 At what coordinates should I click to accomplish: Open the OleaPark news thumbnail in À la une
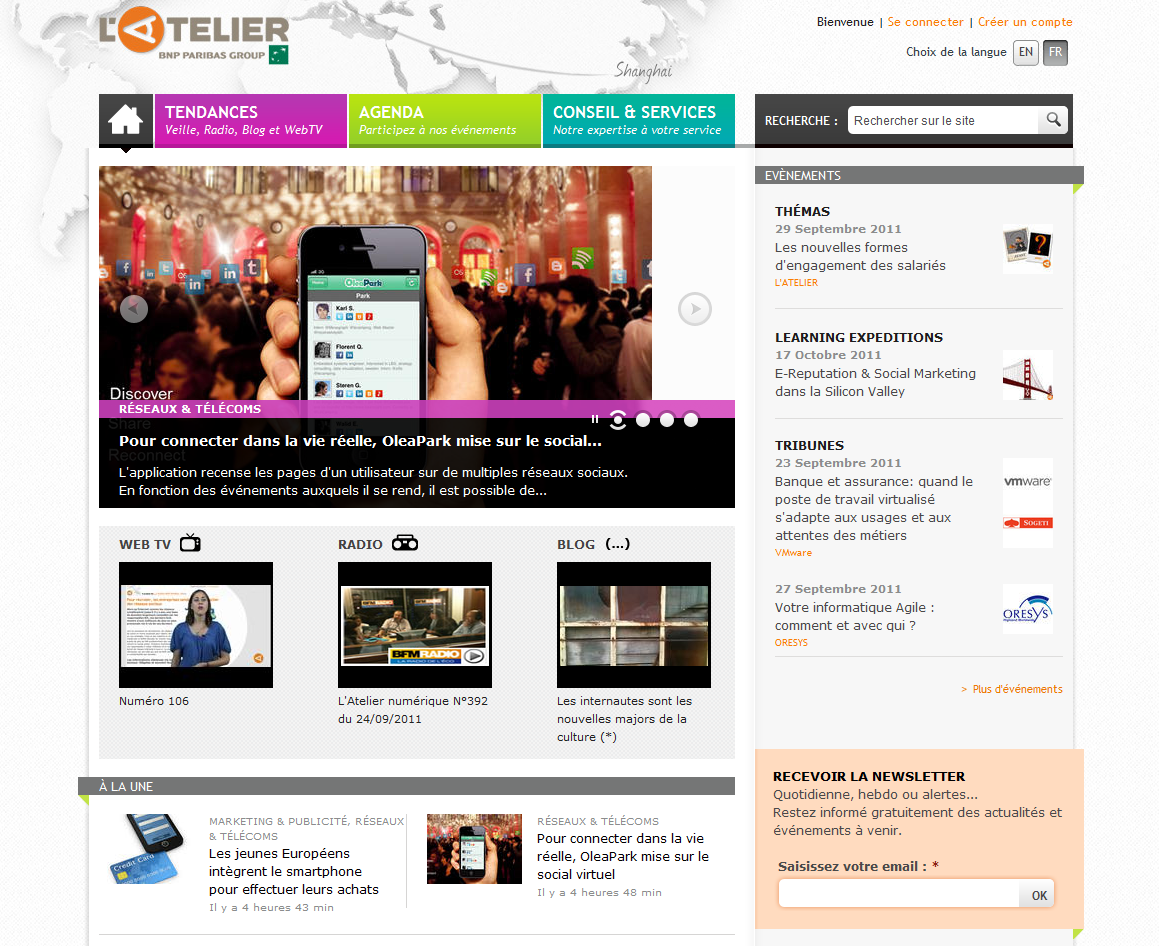point(475,849)
